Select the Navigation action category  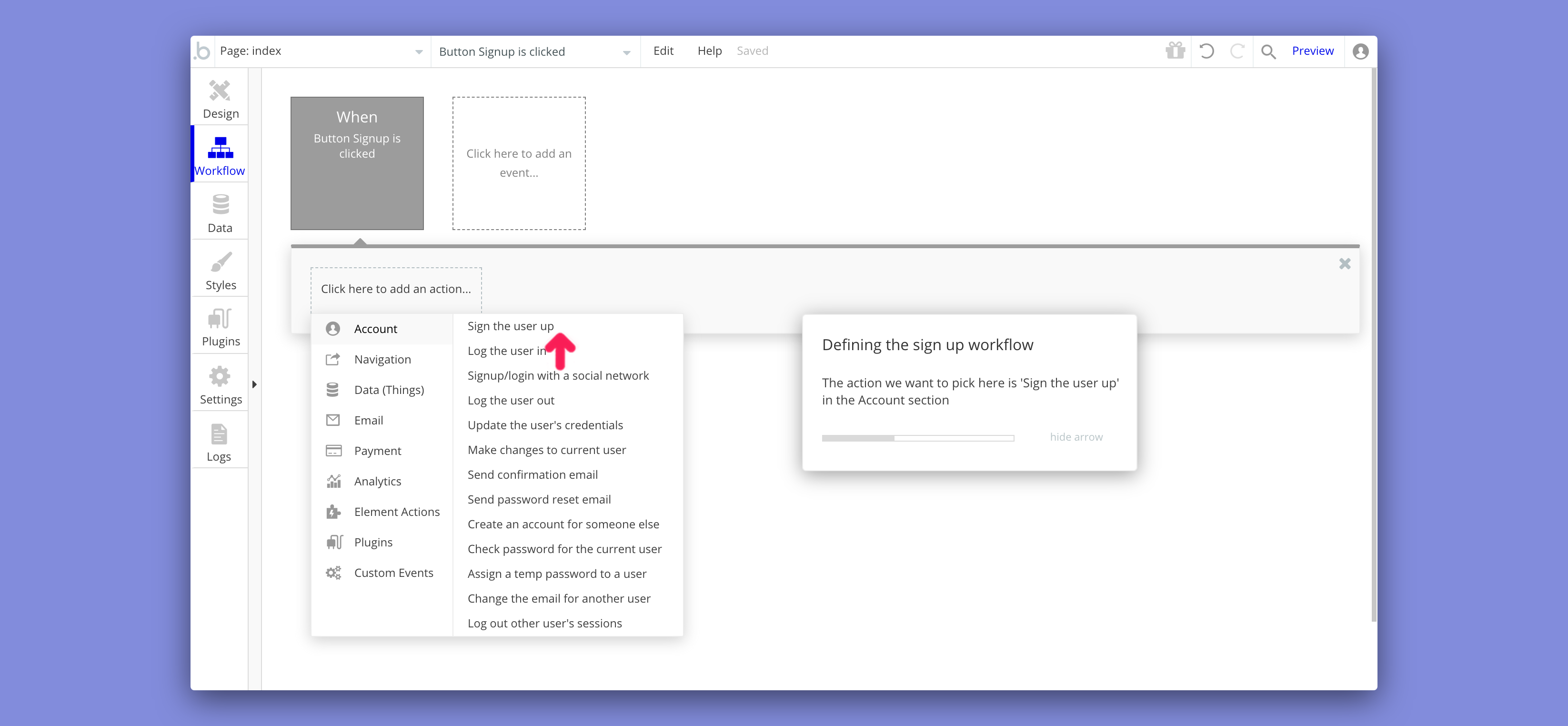pyautogui.click(x=382, y=360)
